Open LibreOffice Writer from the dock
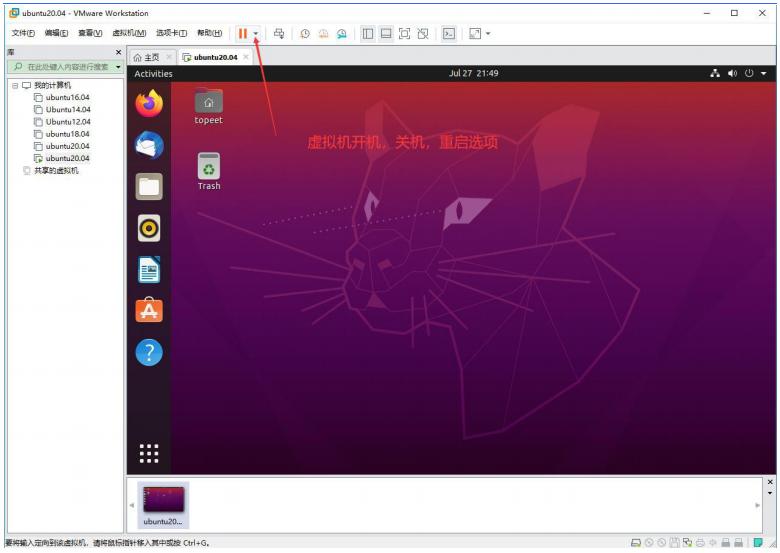The width and height of the screenshot is (780, 553). click(x=149, y=270)
